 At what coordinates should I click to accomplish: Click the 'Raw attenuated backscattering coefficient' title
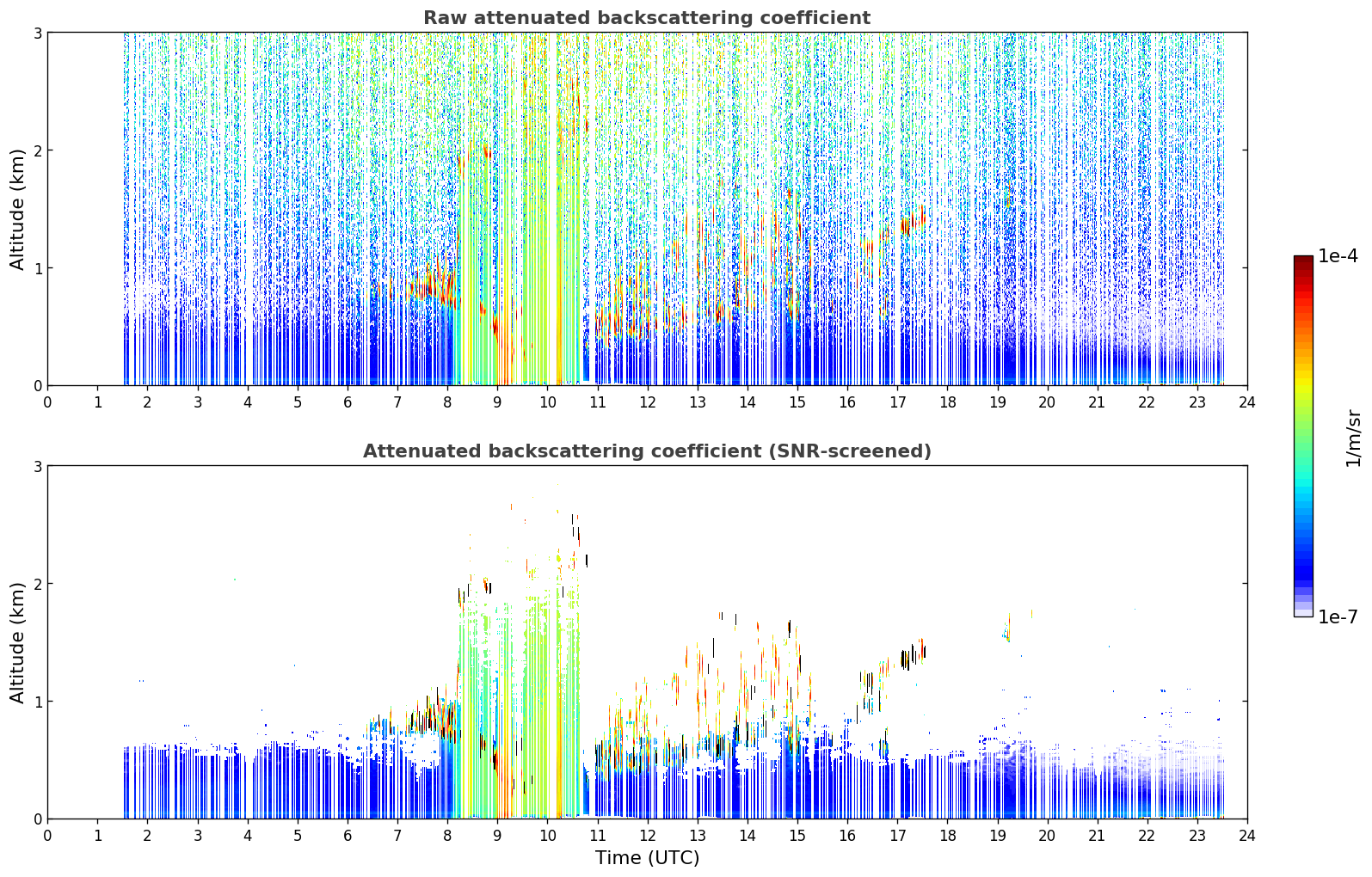click(647, 18)
